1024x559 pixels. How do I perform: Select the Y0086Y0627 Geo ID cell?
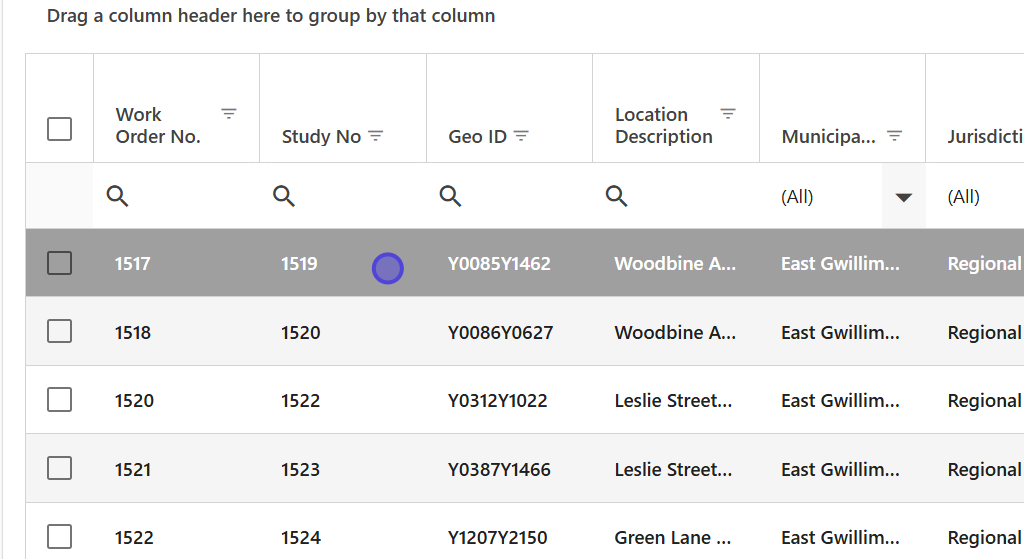point(500,332)
